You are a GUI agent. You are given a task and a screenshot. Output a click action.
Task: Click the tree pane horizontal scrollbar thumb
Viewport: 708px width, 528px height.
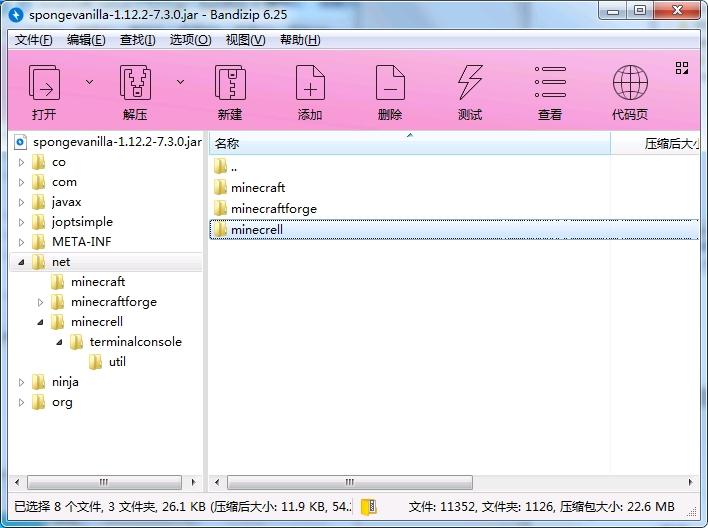point(104,482)
